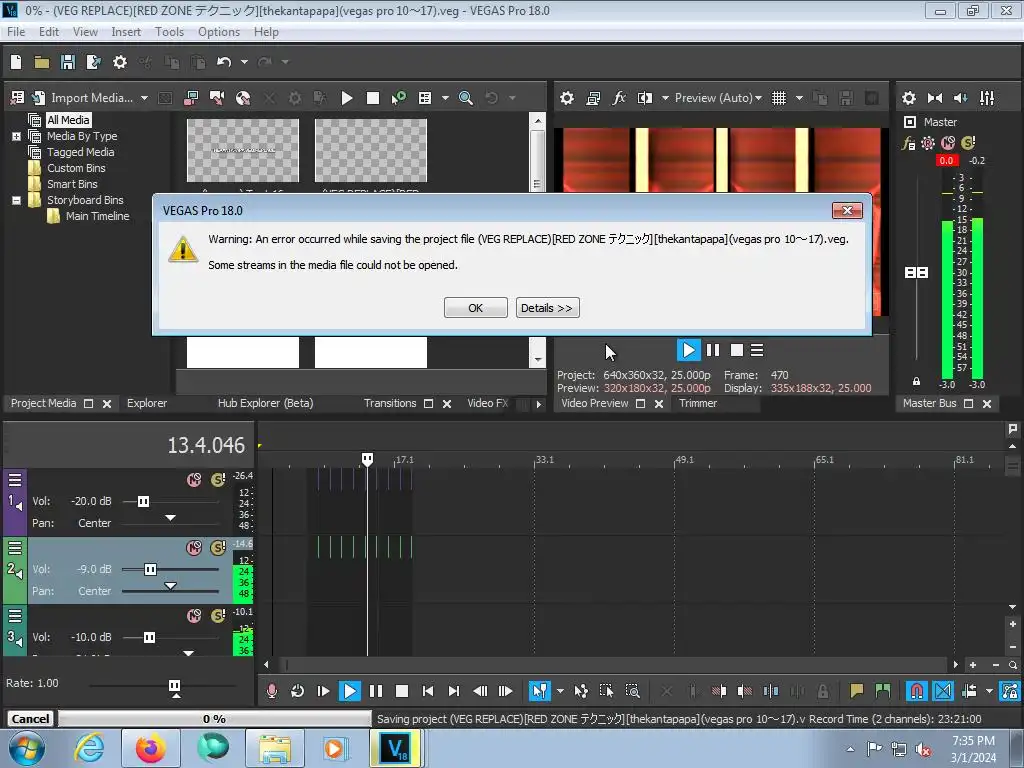Viewport: 1024px width, 768px height.
Task: Click Stop in Video Preview window
Action: pyautogui.click(x=737, y=351)
